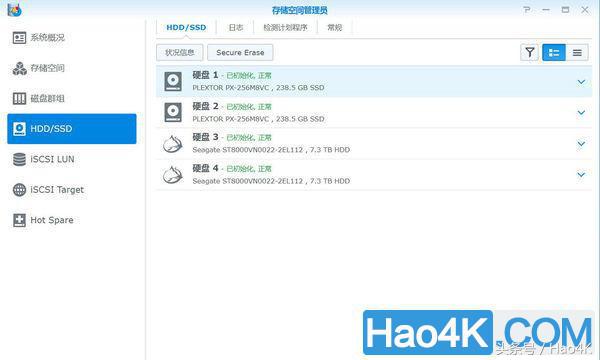Click the green 已初始化, 正常 status of 硬盘 1
This screenshot has width=600, height=360.
249,76
